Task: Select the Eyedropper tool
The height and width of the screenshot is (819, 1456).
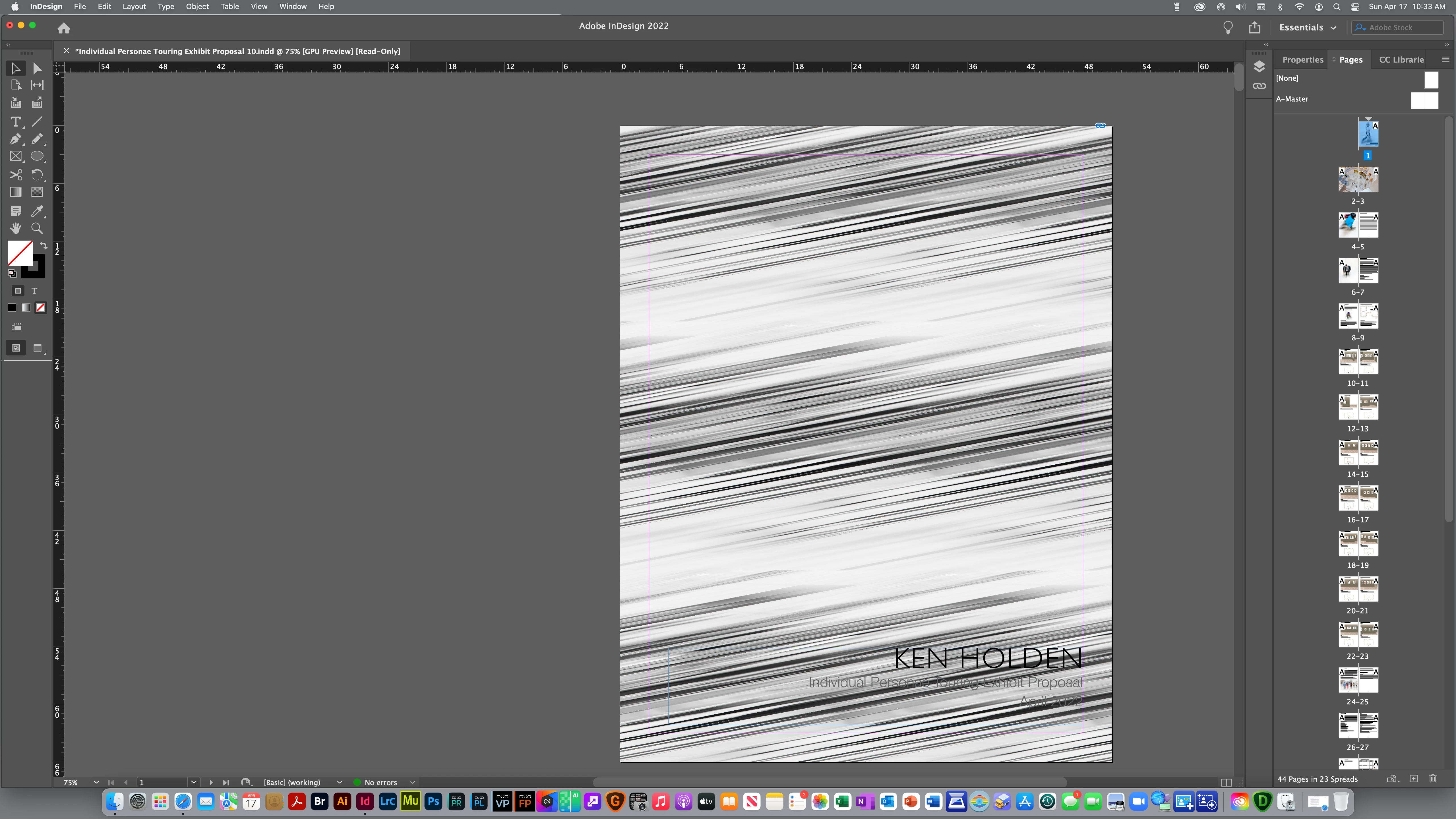Action: [37, 211]
